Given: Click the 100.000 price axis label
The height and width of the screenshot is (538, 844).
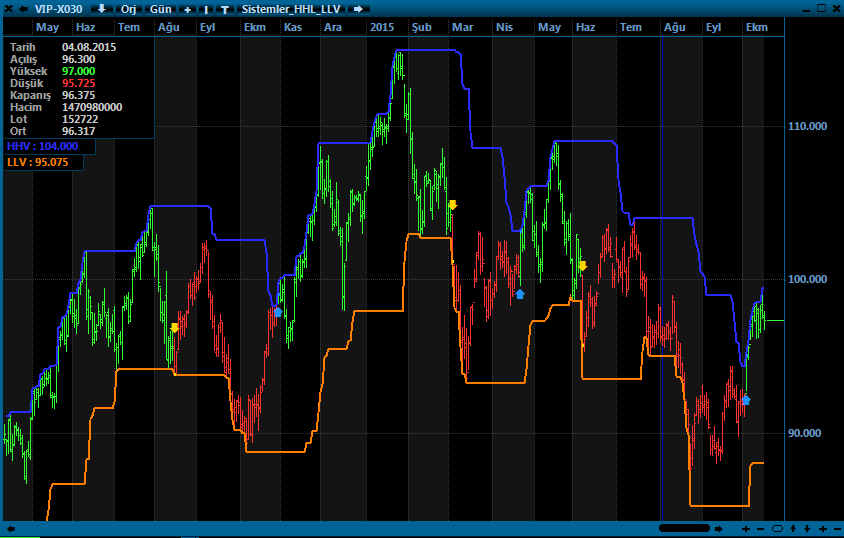Looking at the screenshot, I should pyautogui.click(x=807, y=279).
